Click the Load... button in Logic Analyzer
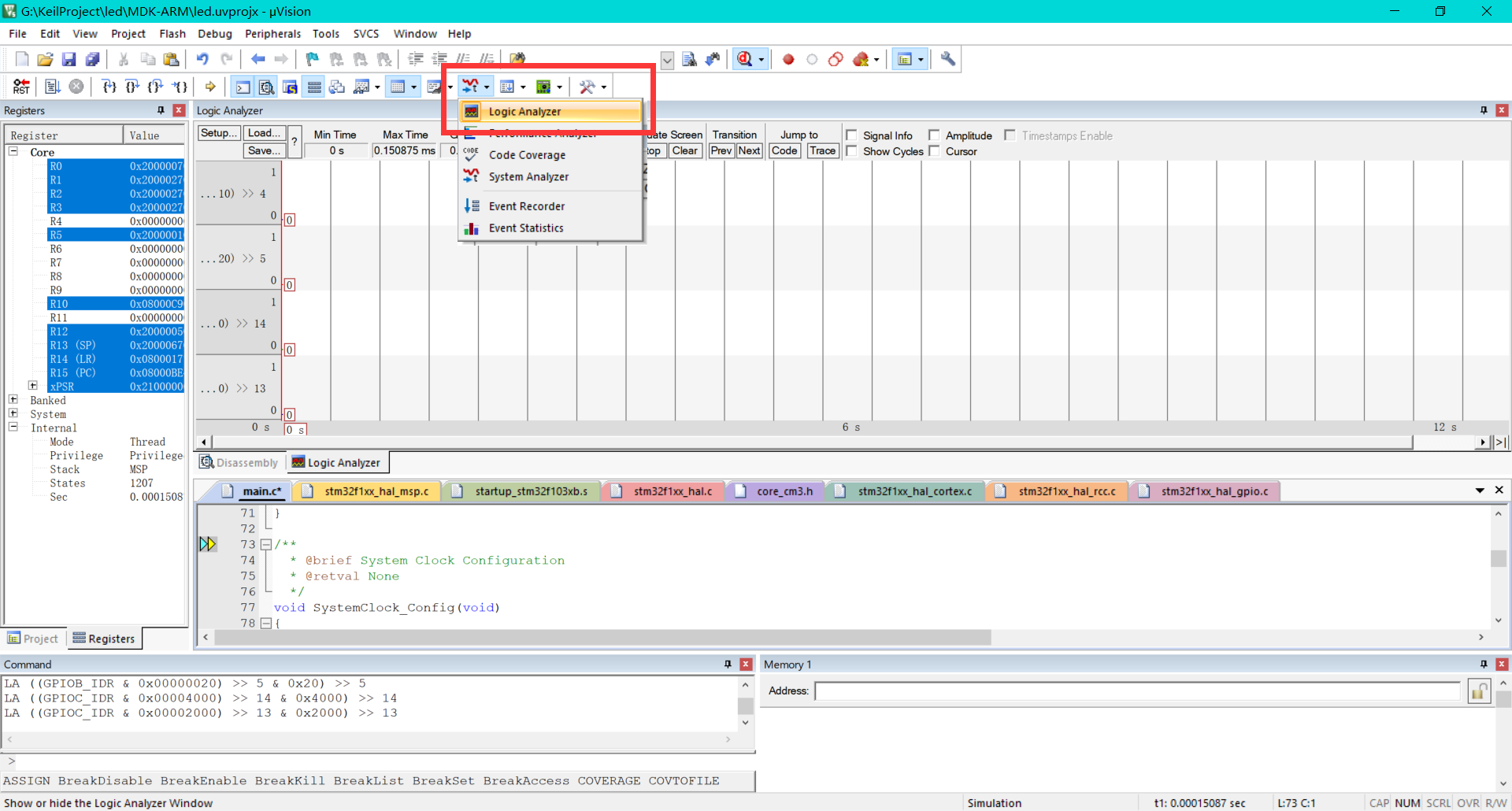 [x=264, y=133]
